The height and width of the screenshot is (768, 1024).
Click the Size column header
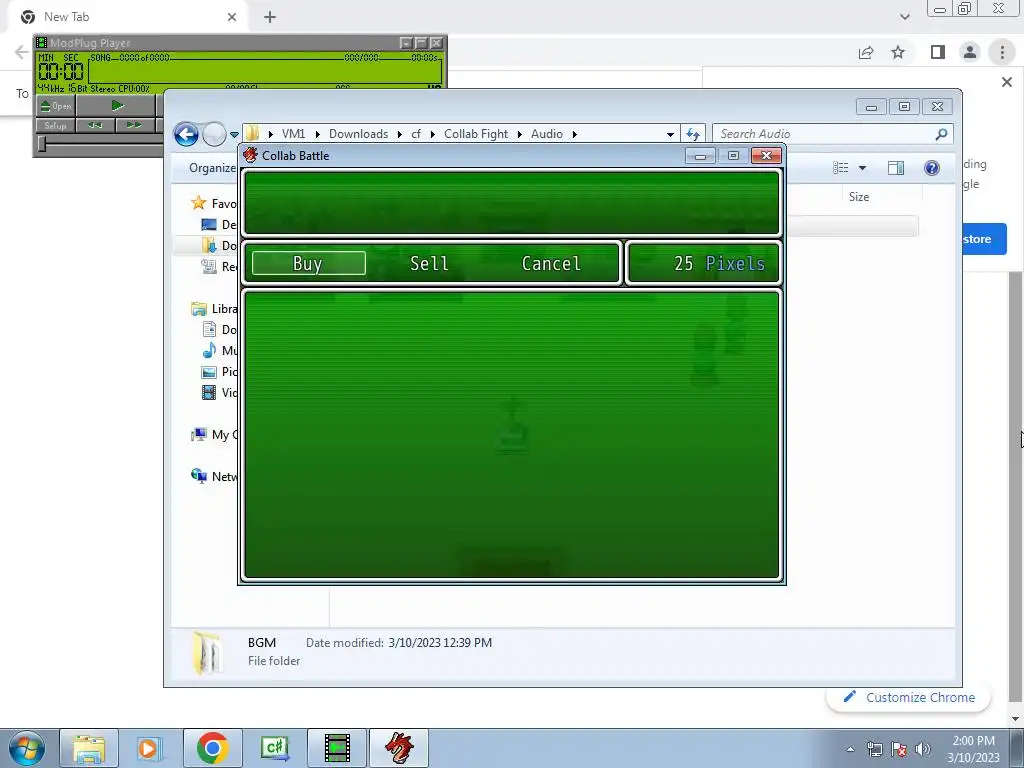(x=859, y=197)
